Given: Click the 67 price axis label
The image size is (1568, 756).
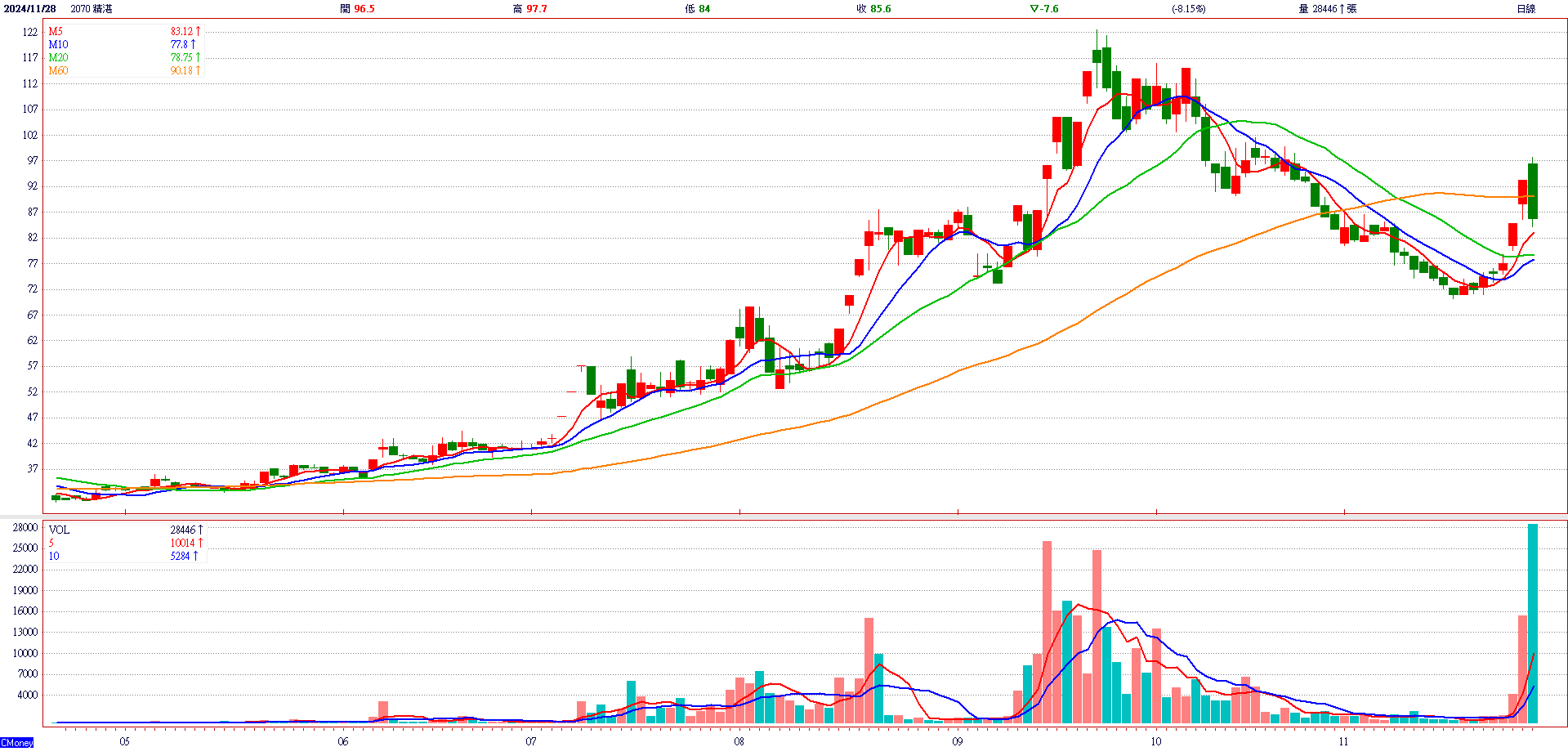Looking at the screenshot, I should (33, 315).
